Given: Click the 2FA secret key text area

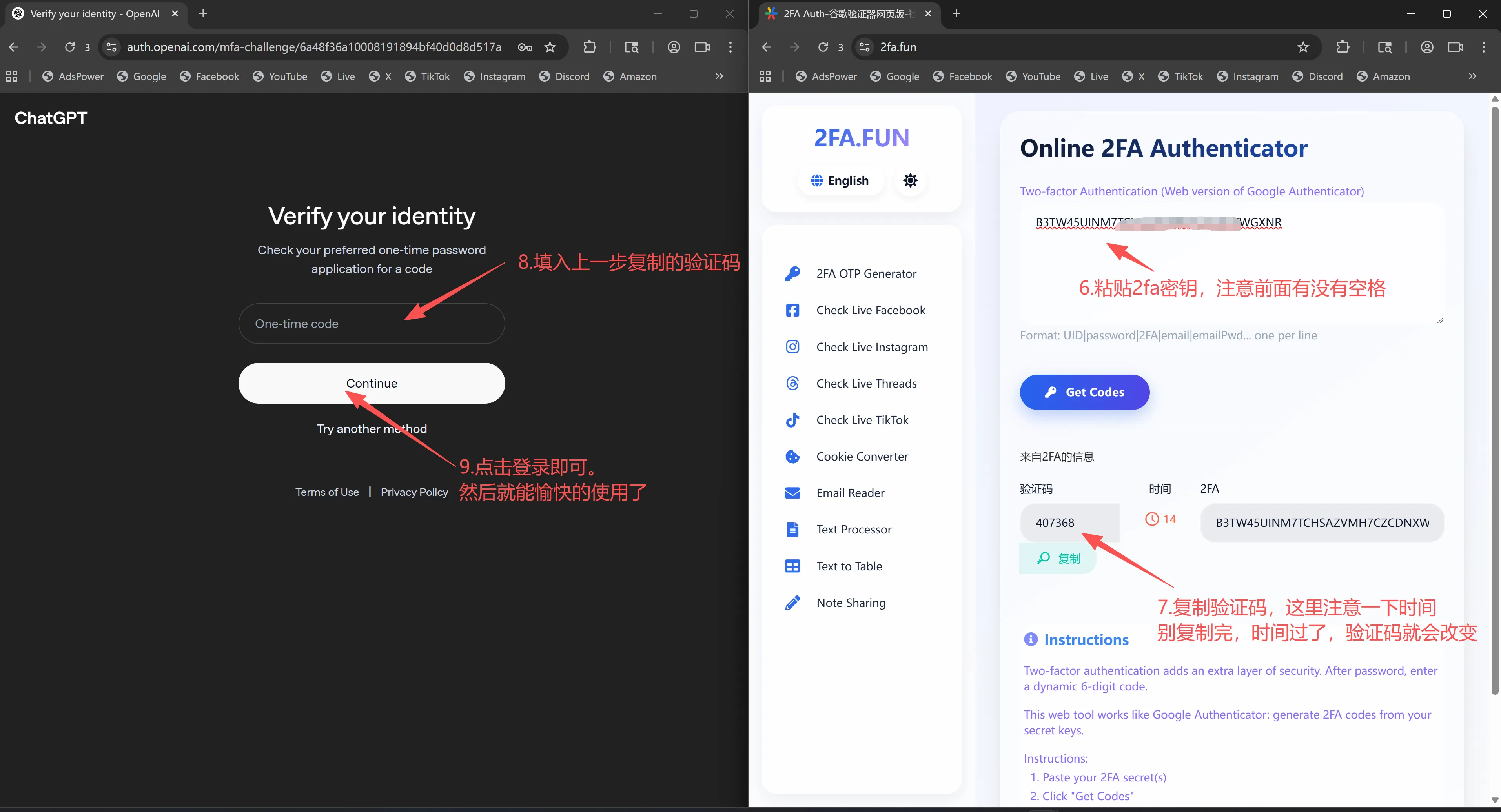Looking at the screenshot, I should 1231,263.
